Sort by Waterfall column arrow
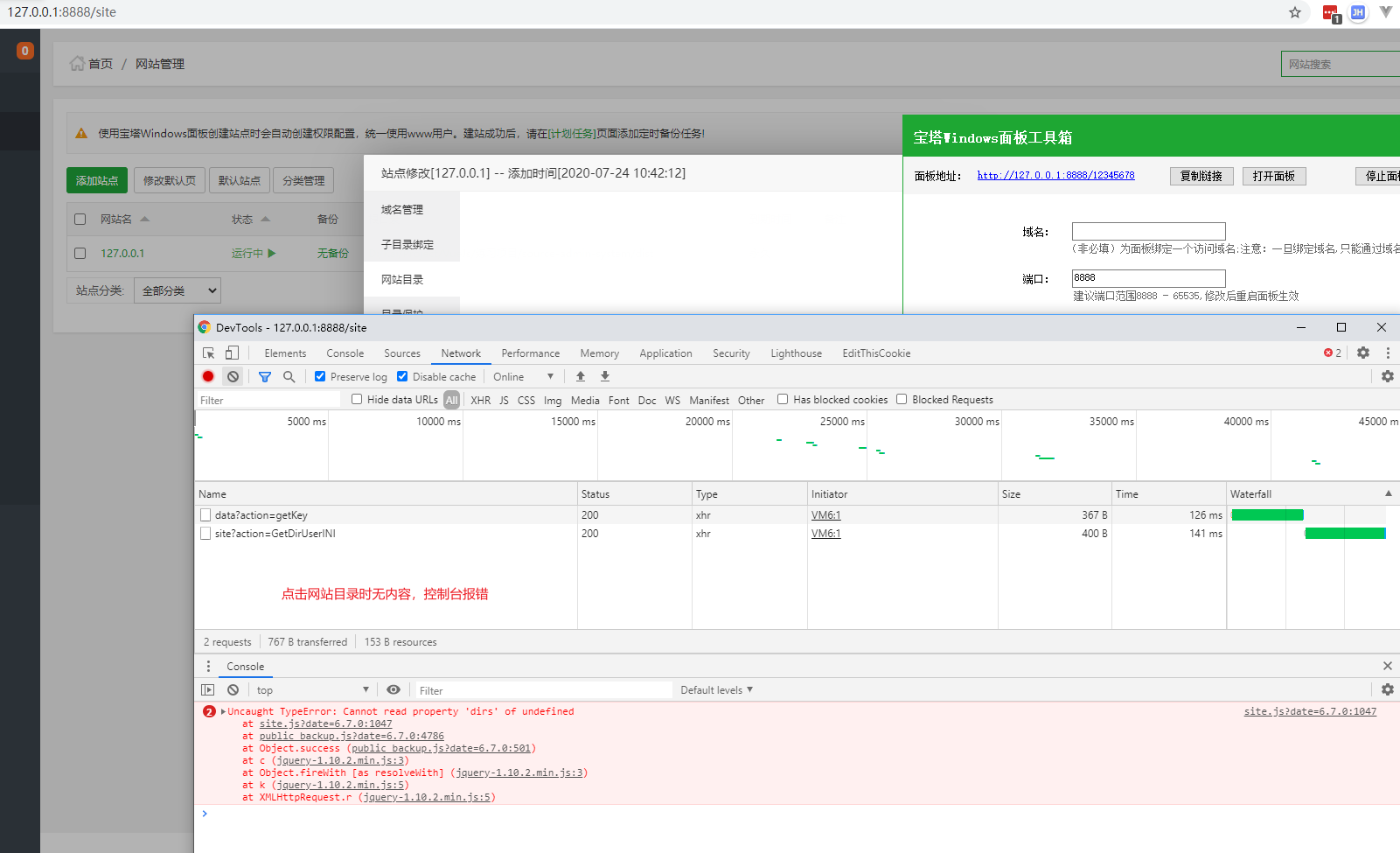Viewport: 1400px width, 853px height. 1388,493
